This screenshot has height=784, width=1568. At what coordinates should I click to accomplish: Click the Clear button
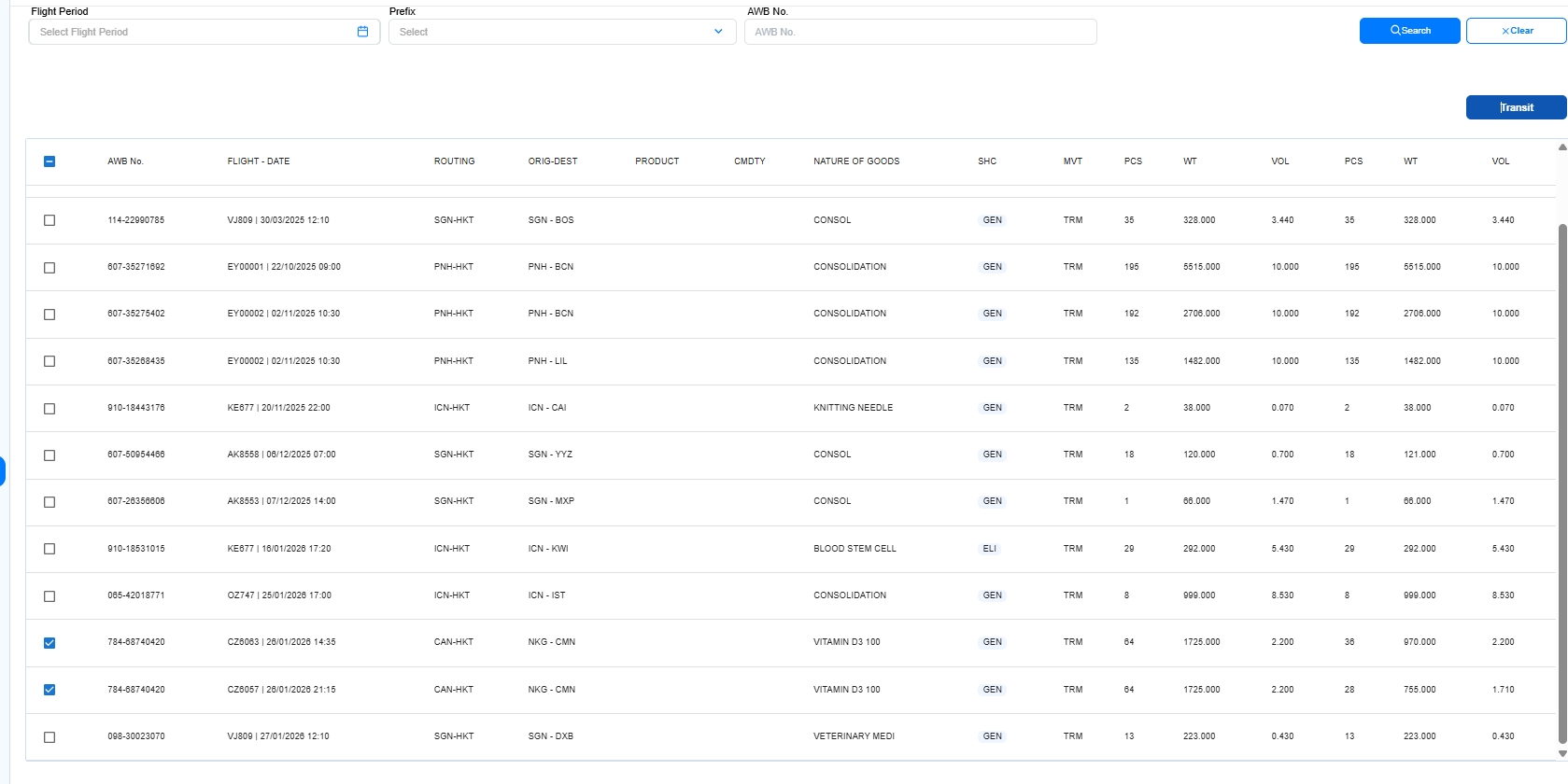tap(1516, 31)
